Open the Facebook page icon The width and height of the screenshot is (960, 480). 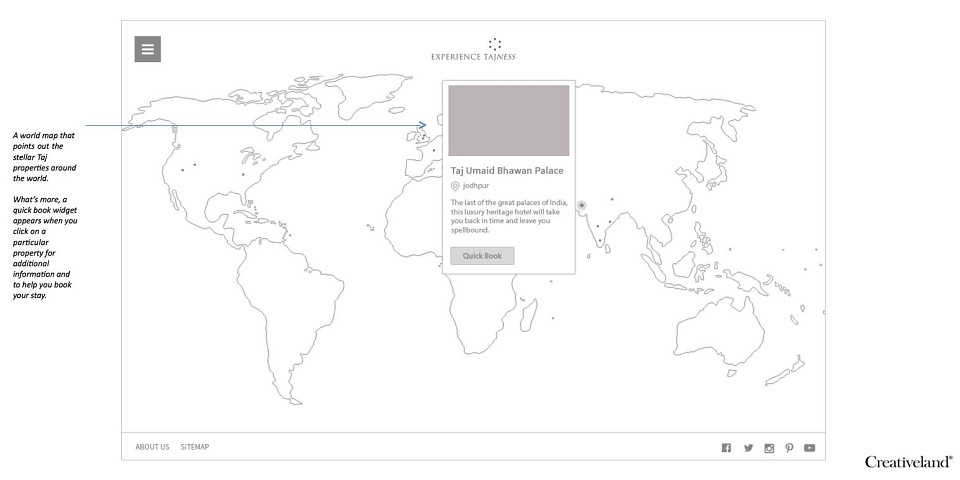(x=726, y=448)
